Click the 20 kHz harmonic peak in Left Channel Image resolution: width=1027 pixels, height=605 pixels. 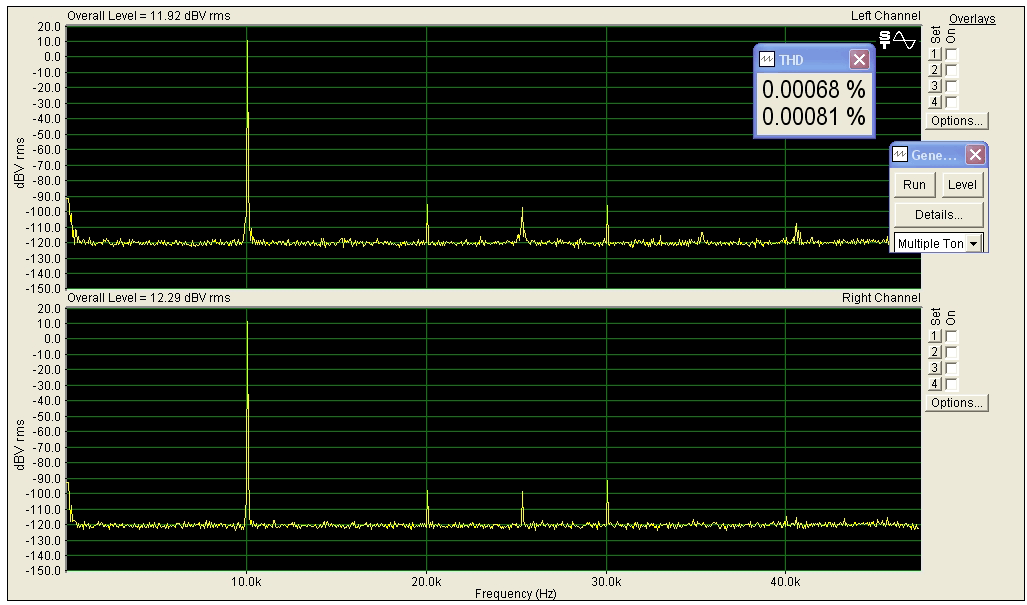tap(427, 223)
